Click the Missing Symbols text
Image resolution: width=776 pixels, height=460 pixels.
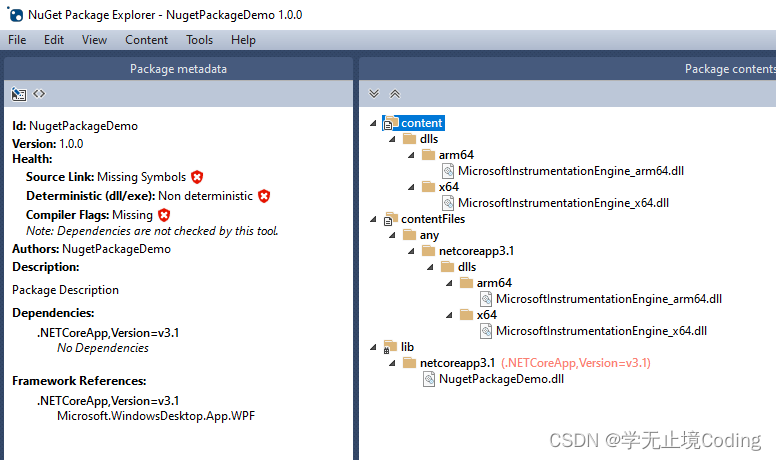coord(142,177)
